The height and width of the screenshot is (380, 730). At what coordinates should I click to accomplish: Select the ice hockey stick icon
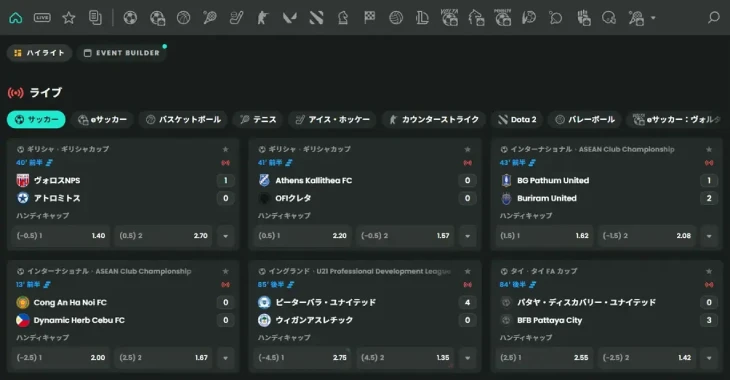tap(237, 18)
